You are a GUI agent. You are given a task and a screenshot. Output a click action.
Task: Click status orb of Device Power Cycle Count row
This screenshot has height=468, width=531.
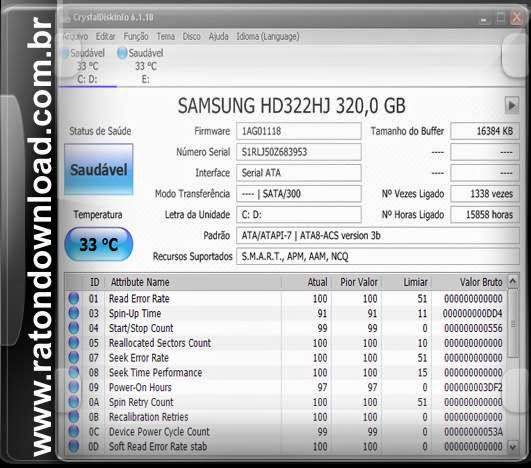click(x=73, y=431)
